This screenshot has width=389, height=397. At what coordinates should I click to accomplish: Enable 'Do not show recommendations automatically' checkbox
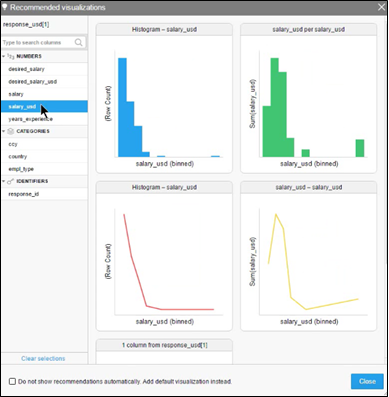(x=12, y=381)
